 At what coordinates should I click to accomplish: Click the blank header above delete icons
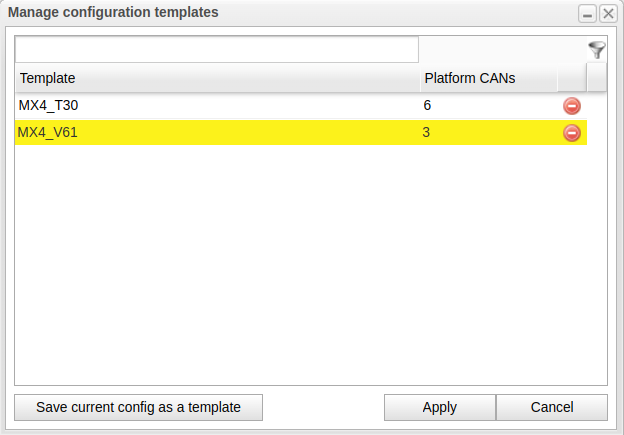coord(572,78)
